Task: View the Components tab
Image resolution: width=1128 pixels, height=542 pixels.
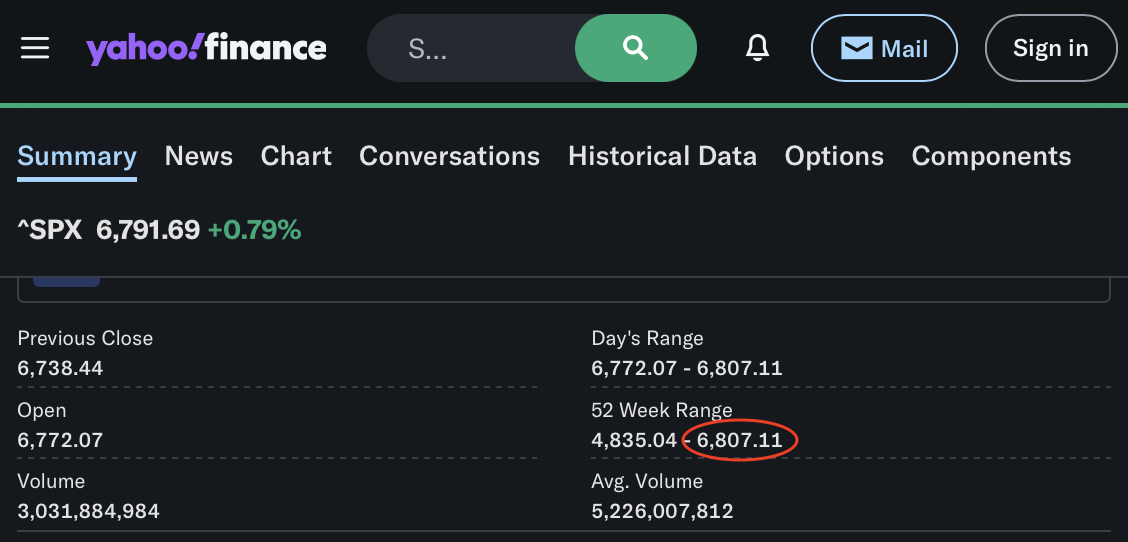Action: pos(991,156)
